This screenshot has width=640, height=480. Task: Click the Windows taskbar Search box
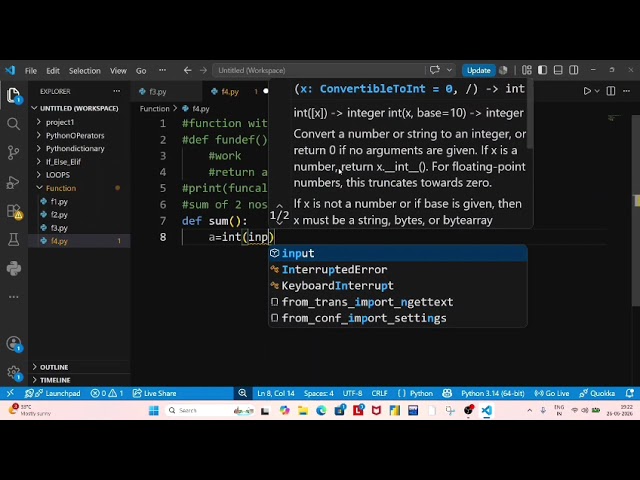pyautogui.click(x=209, y=410)
